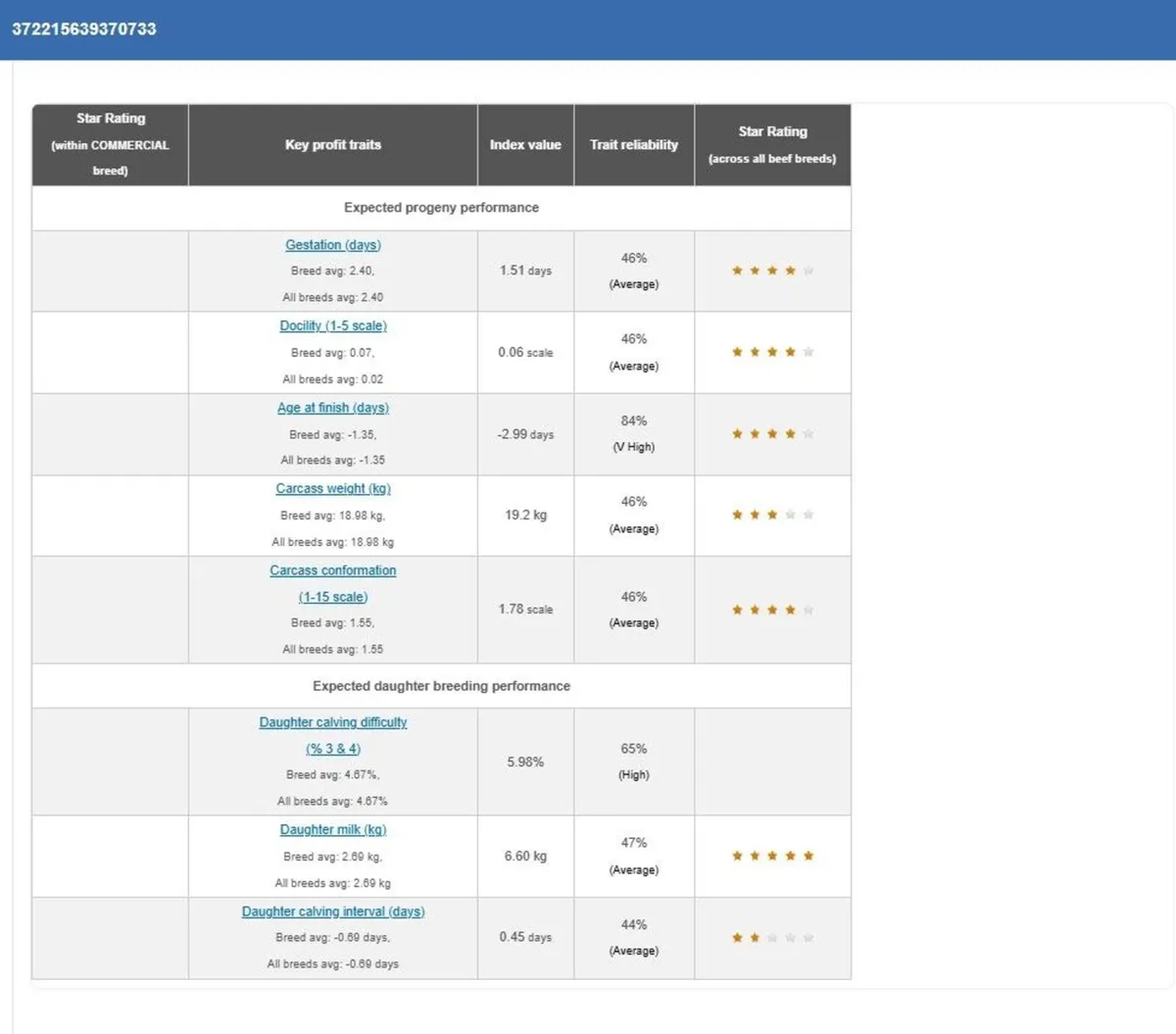This screenshot has height=1034, width=1176.
Task: Open the Carcass weight (kg) link
Action: (x=333, y=489)
